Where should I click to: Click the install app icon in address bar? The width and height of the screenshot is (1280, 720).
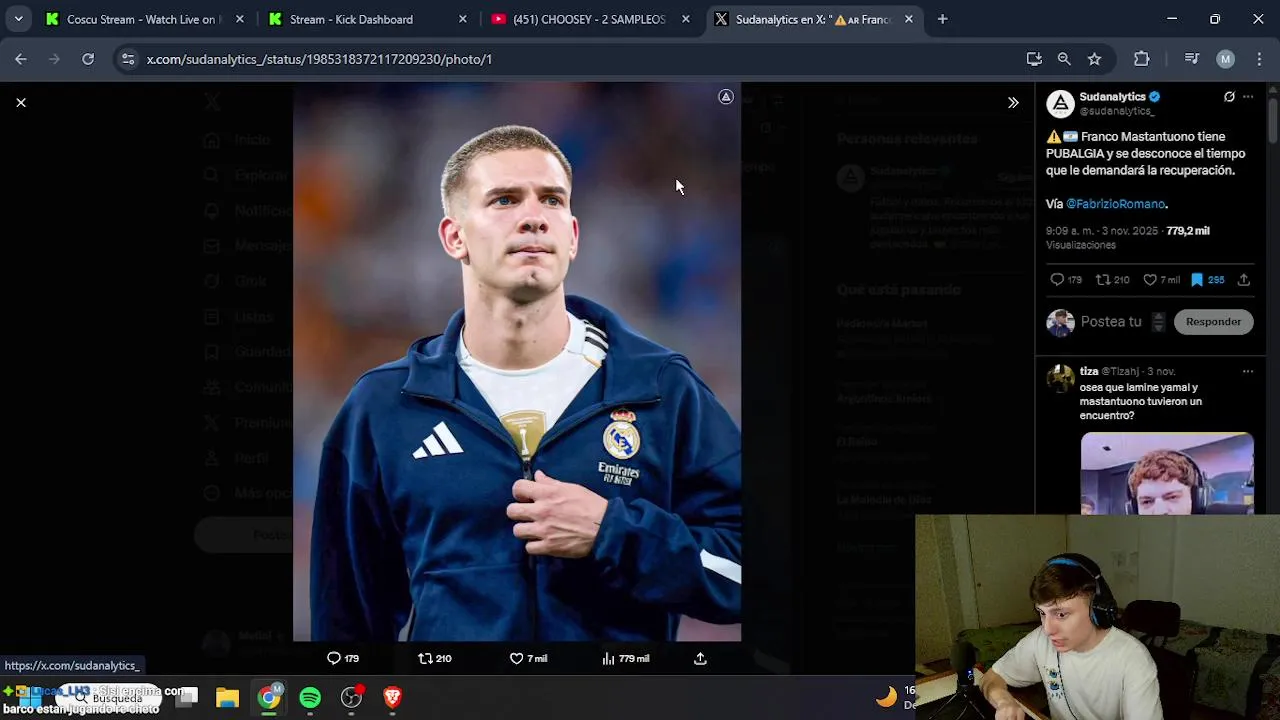click(1034, 59)
